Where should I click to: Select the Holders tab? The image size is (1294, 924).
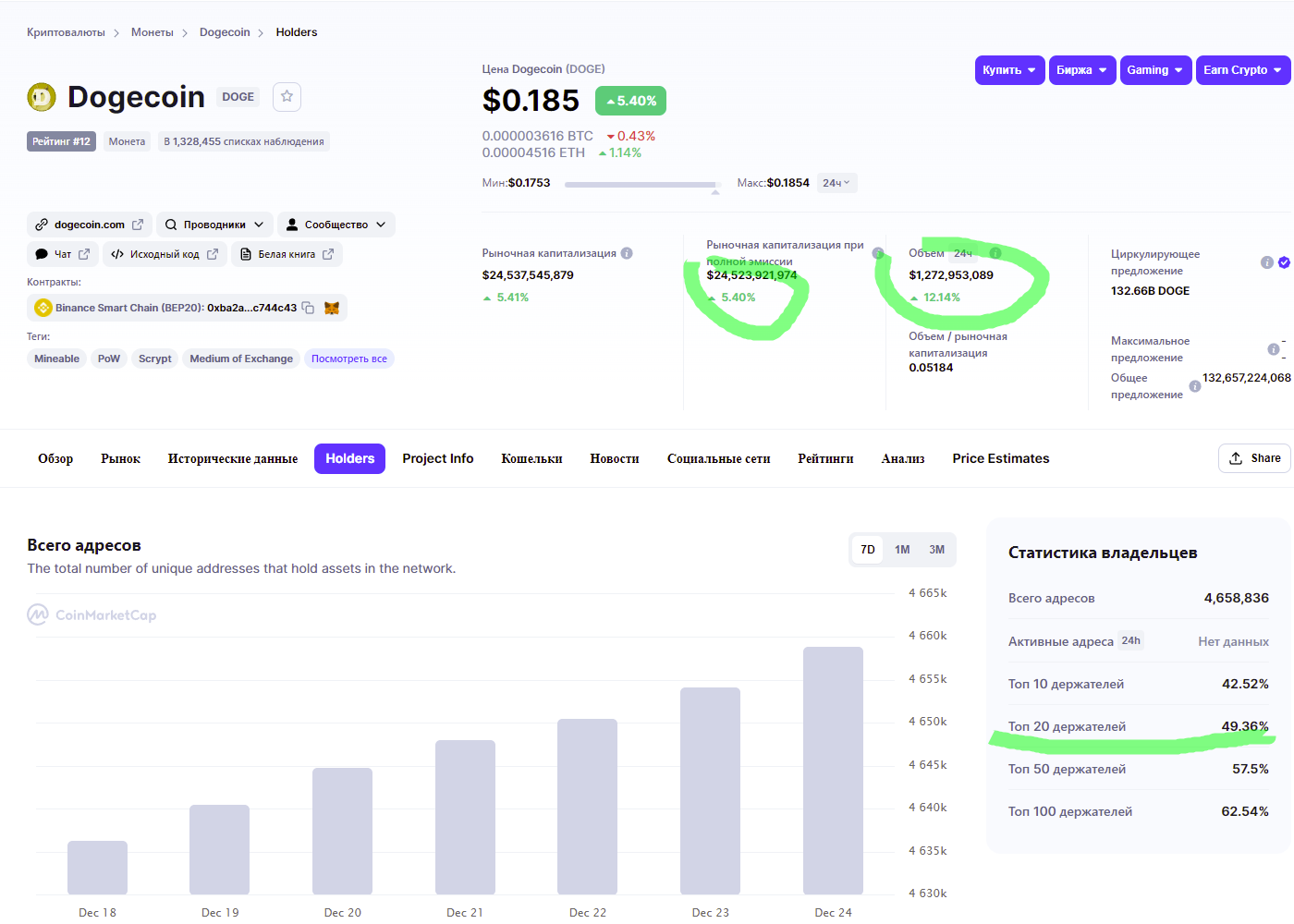349,458
